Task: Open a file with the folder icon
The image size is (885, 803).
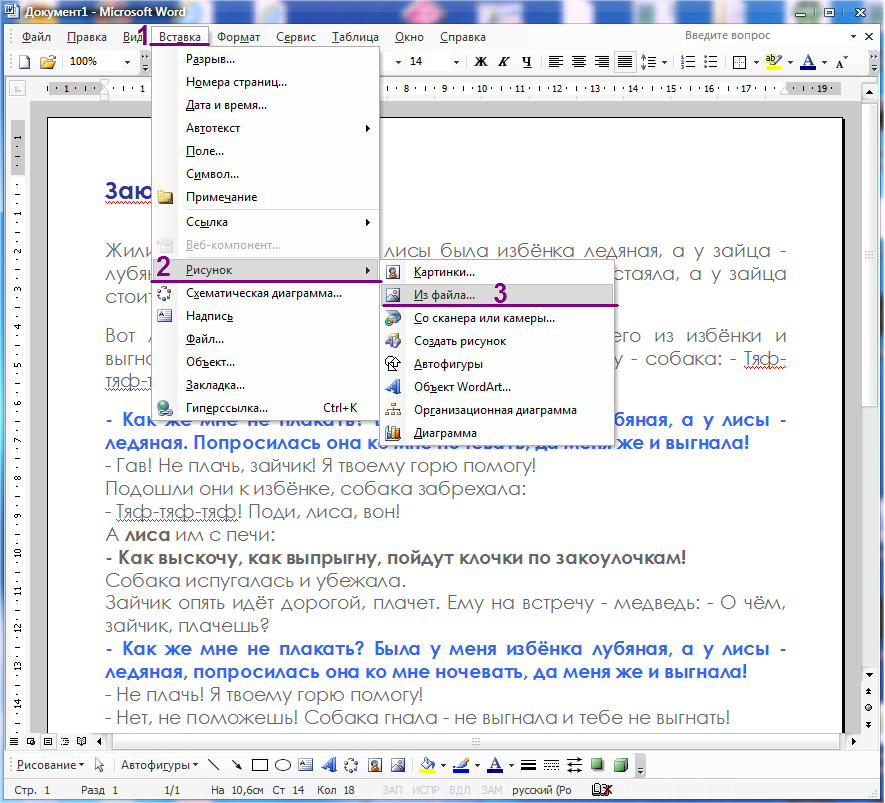Action: point(48,62)
